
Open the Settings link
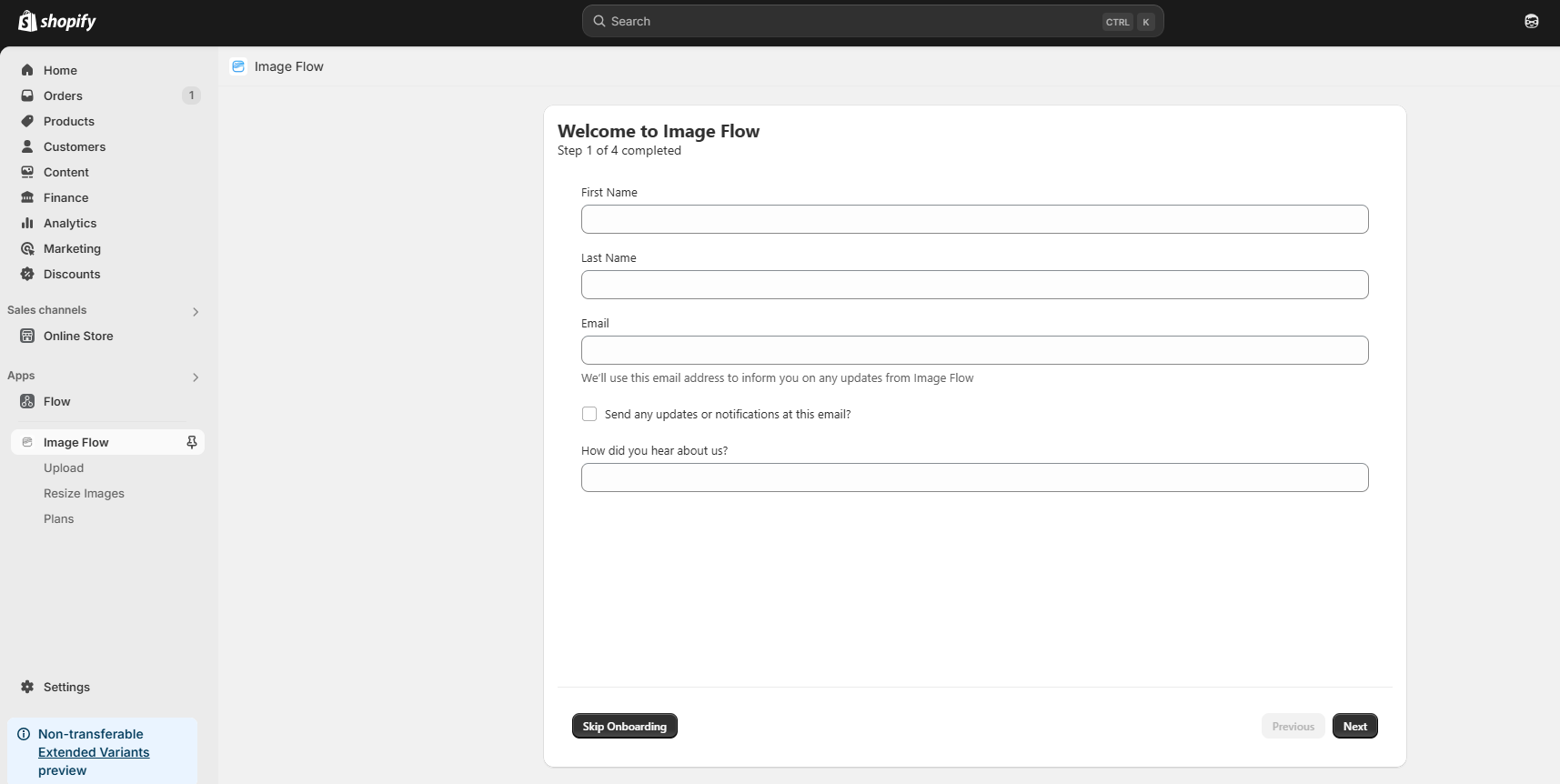109,687
